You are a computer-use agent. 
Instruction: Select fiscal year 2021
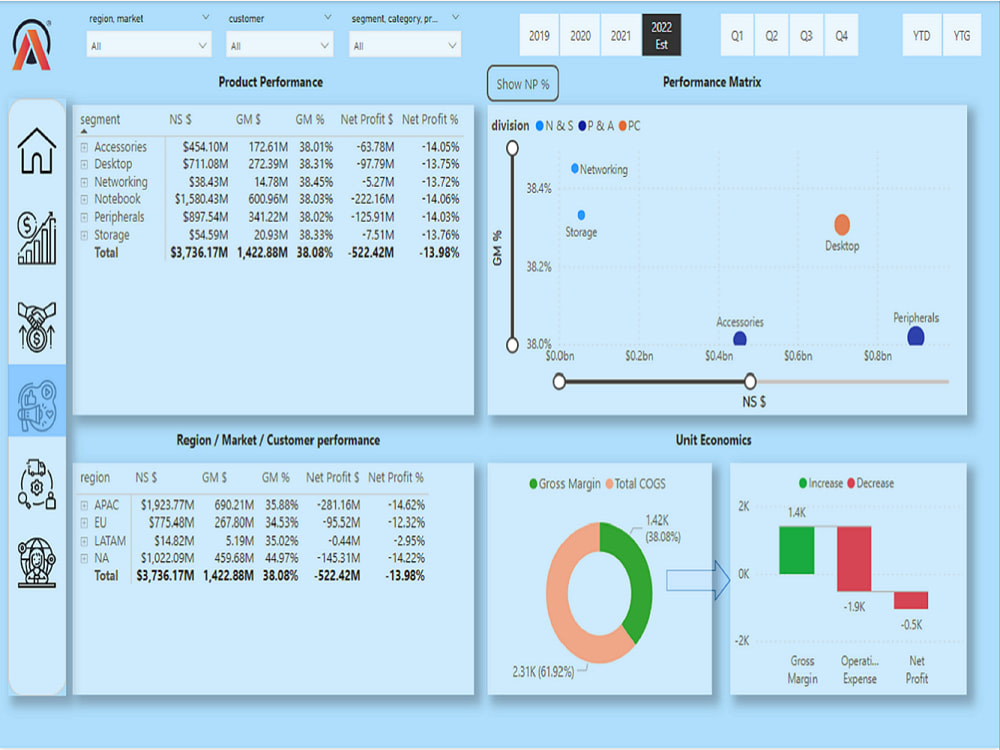[x=621, y=36]
